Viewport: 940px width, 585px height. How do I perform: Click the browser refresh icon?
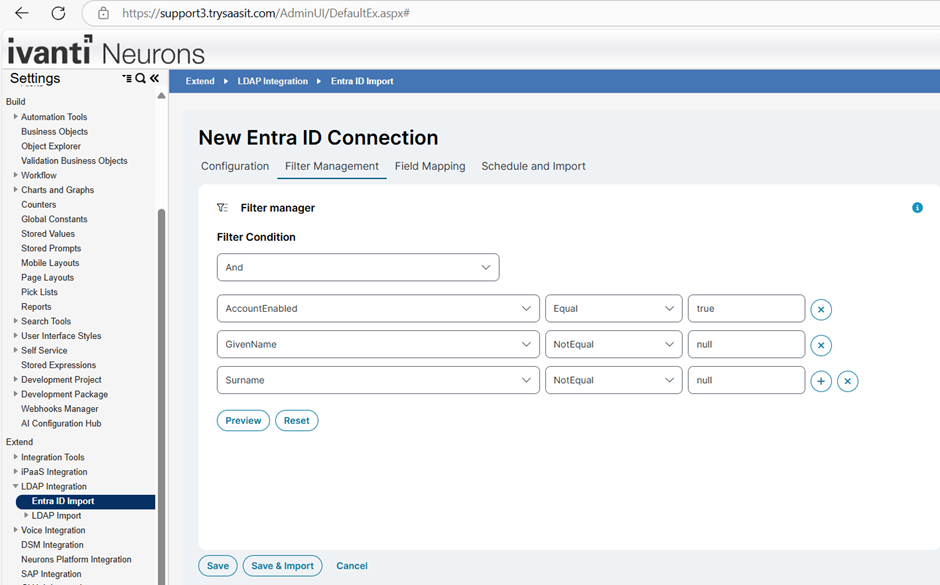(58, 14)
